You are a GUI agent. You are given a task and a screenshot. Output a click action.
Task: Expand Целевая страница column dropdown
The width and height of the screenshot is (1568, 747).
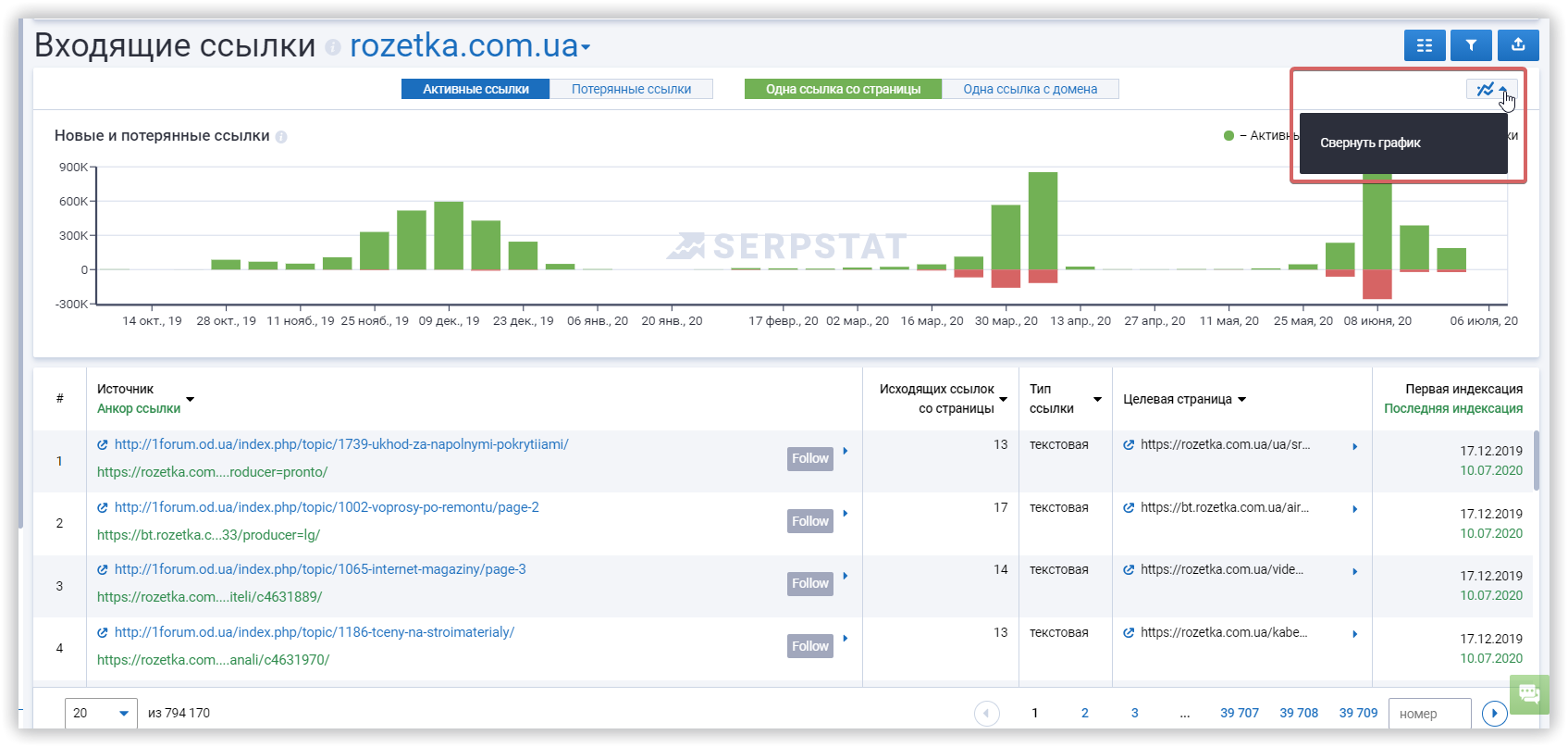click(1241, 400)
